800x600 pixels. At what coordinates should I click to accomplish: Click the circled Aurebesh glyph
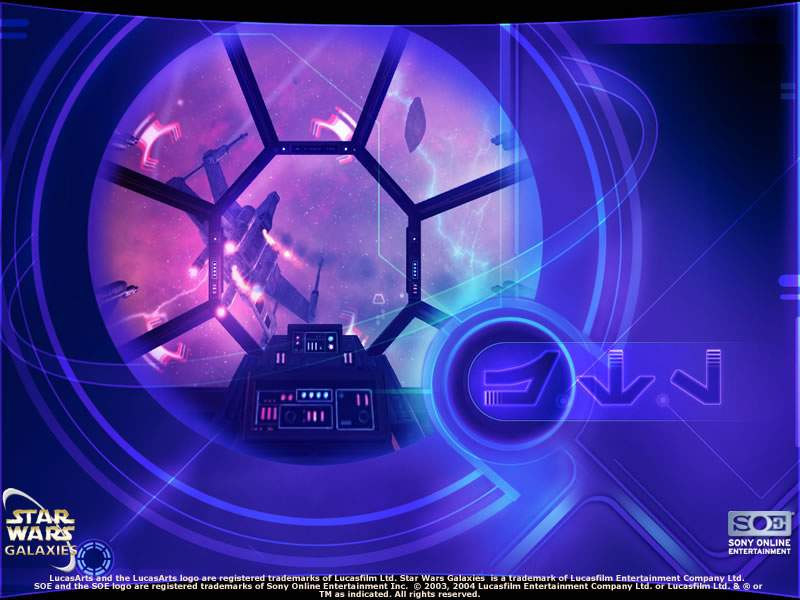(x=512, y=377)
